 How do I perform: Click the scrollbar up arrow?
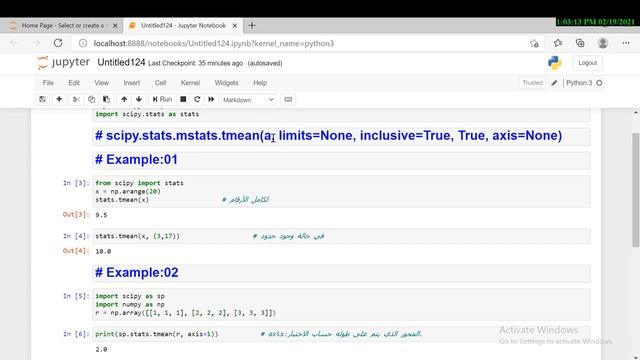636,113
